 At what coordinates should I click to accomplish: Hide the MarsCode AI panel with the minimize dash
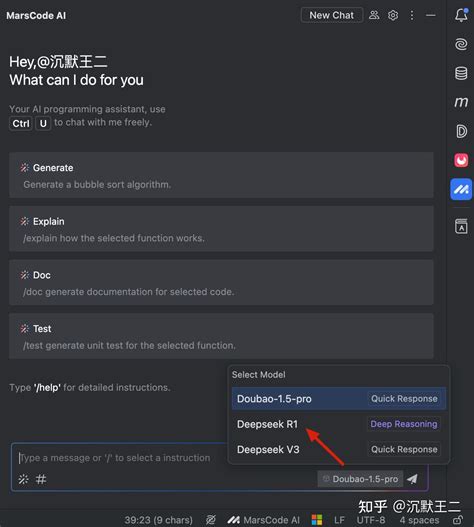coord(431,15)
